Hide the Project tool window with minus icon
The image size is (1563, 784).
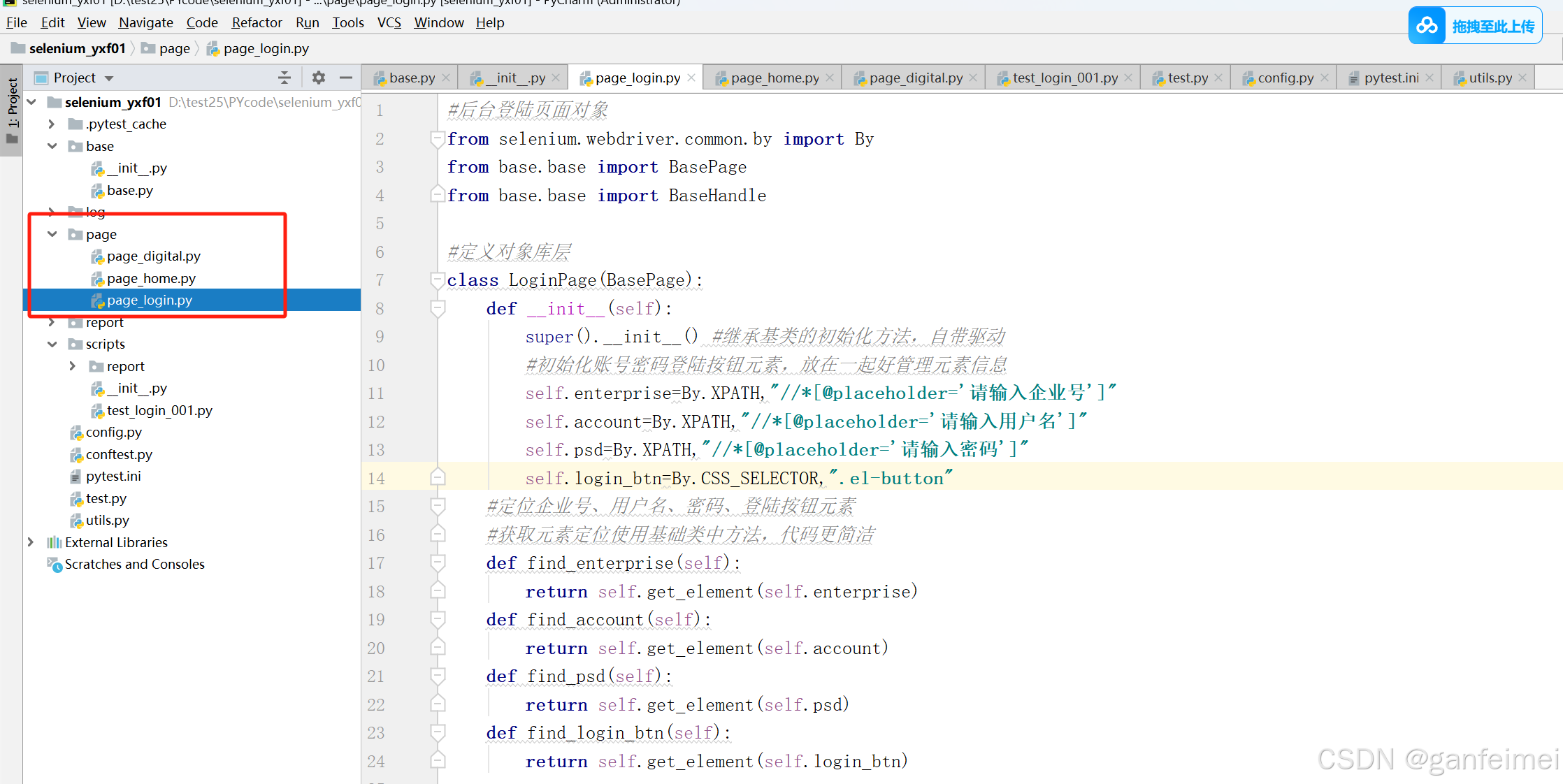coord(346,78)
